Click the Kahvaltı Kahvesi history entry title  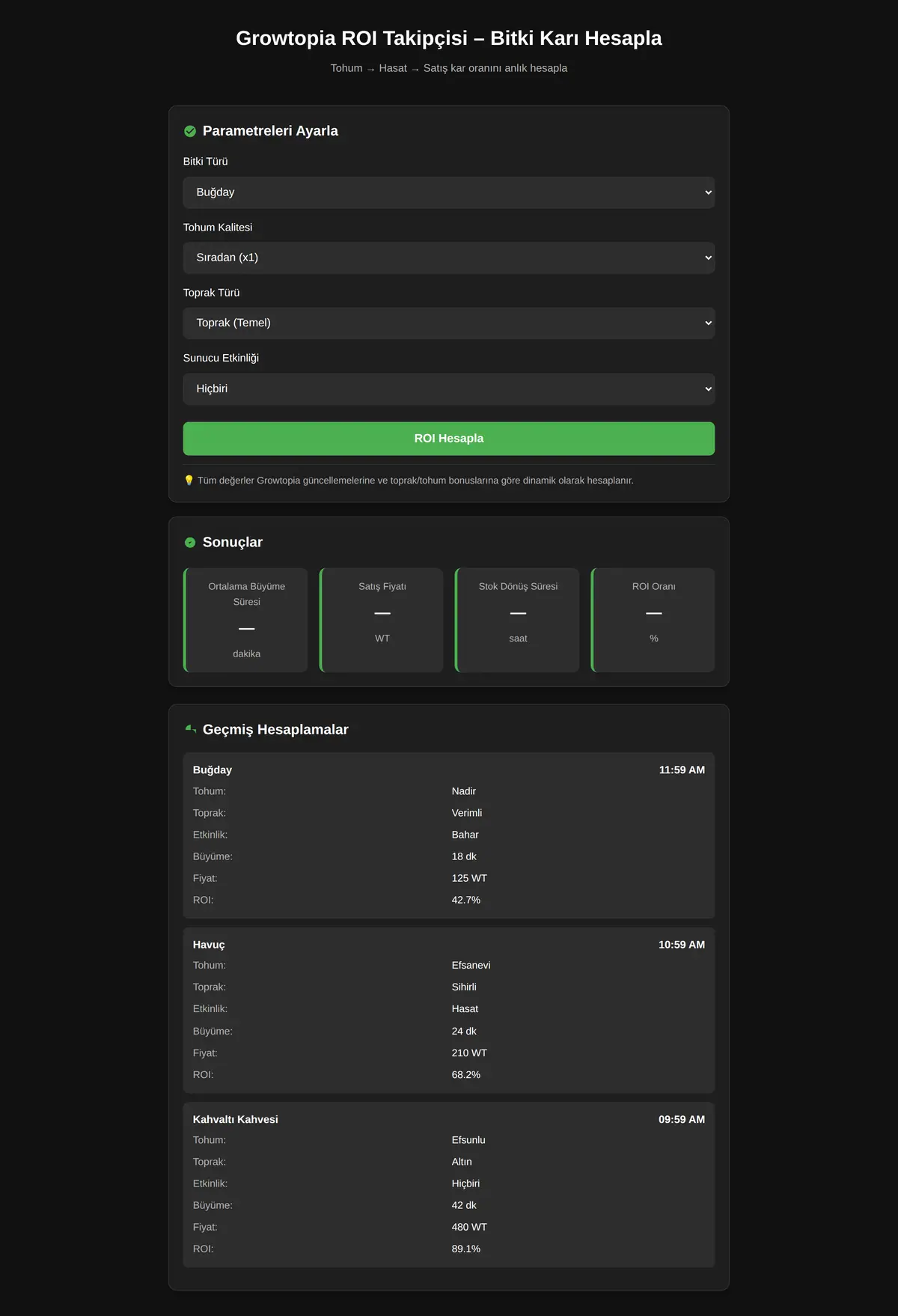coord(236,1119)
